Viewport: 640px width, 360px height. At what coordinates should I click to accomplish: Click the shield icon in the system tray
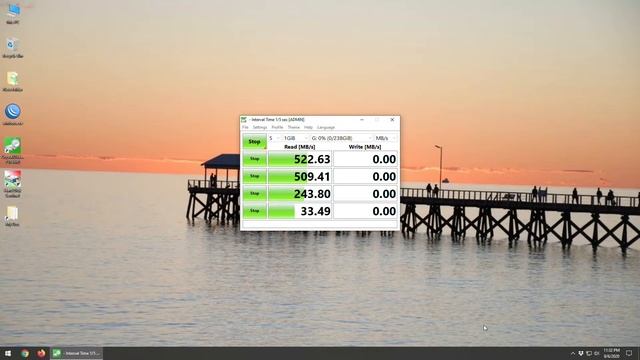point(581,353)
